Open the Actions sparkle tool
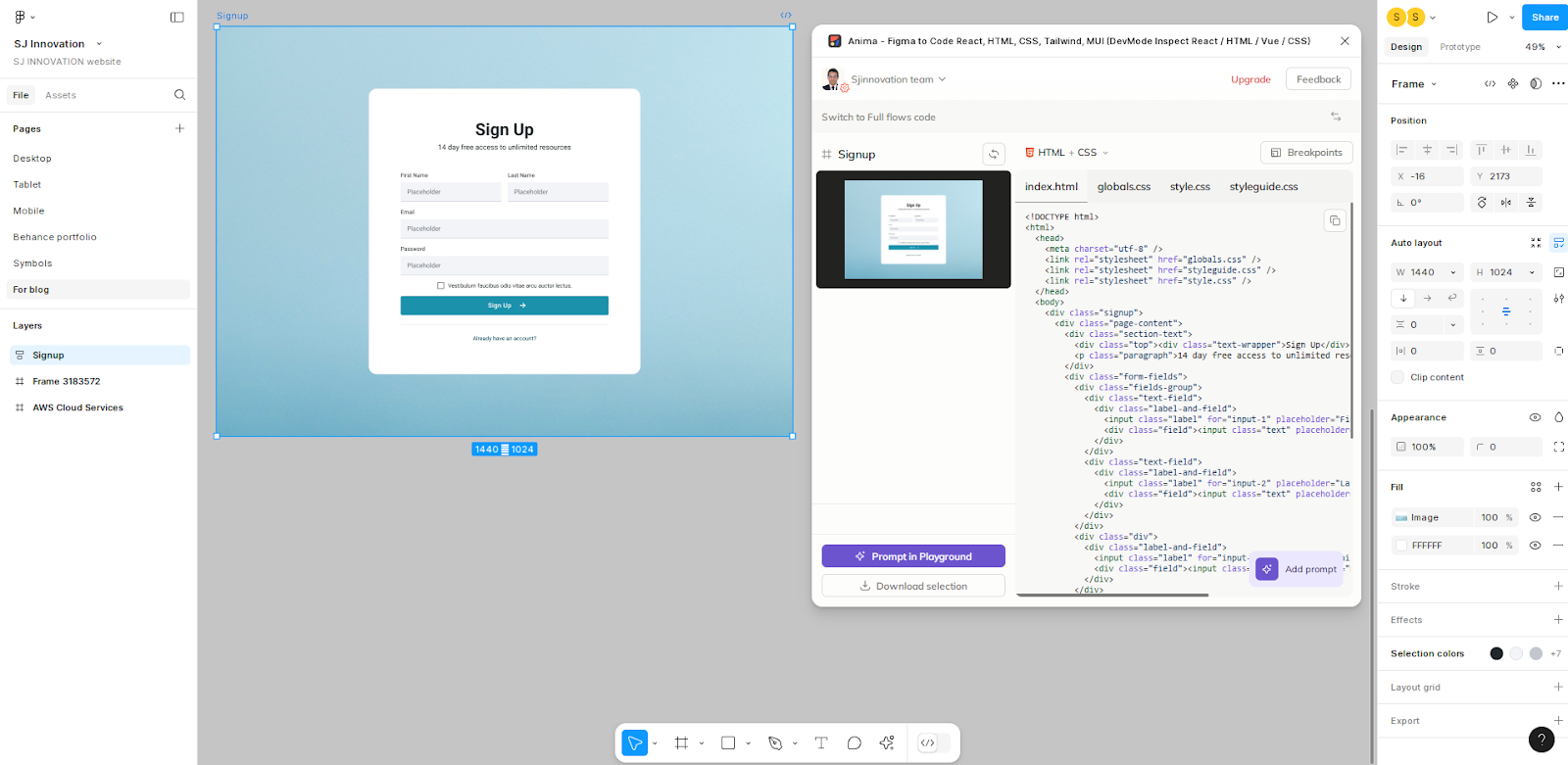 click(887, 743)
